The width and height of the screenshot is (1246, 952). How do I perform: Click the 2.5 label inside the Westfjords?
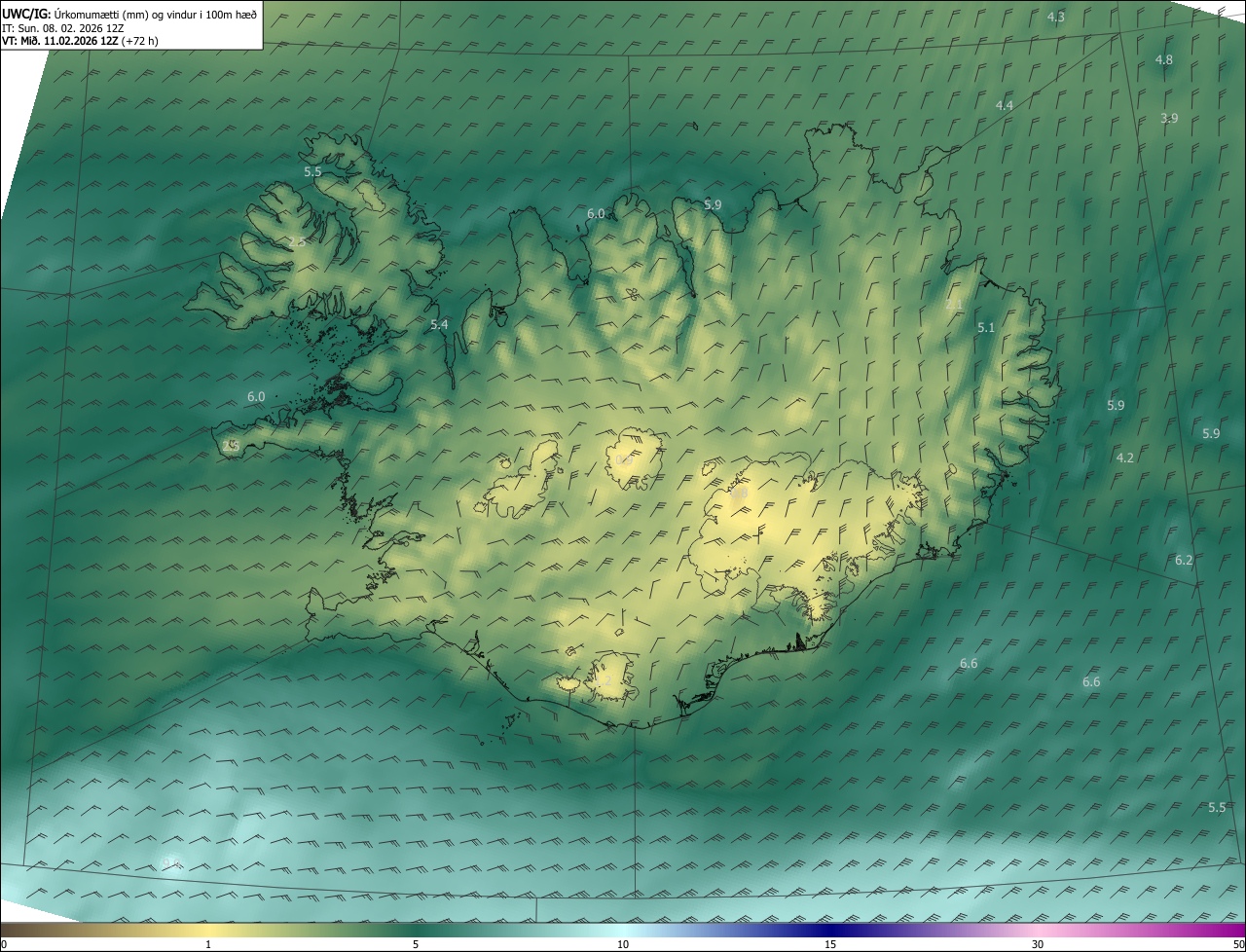tap(296, 241)
